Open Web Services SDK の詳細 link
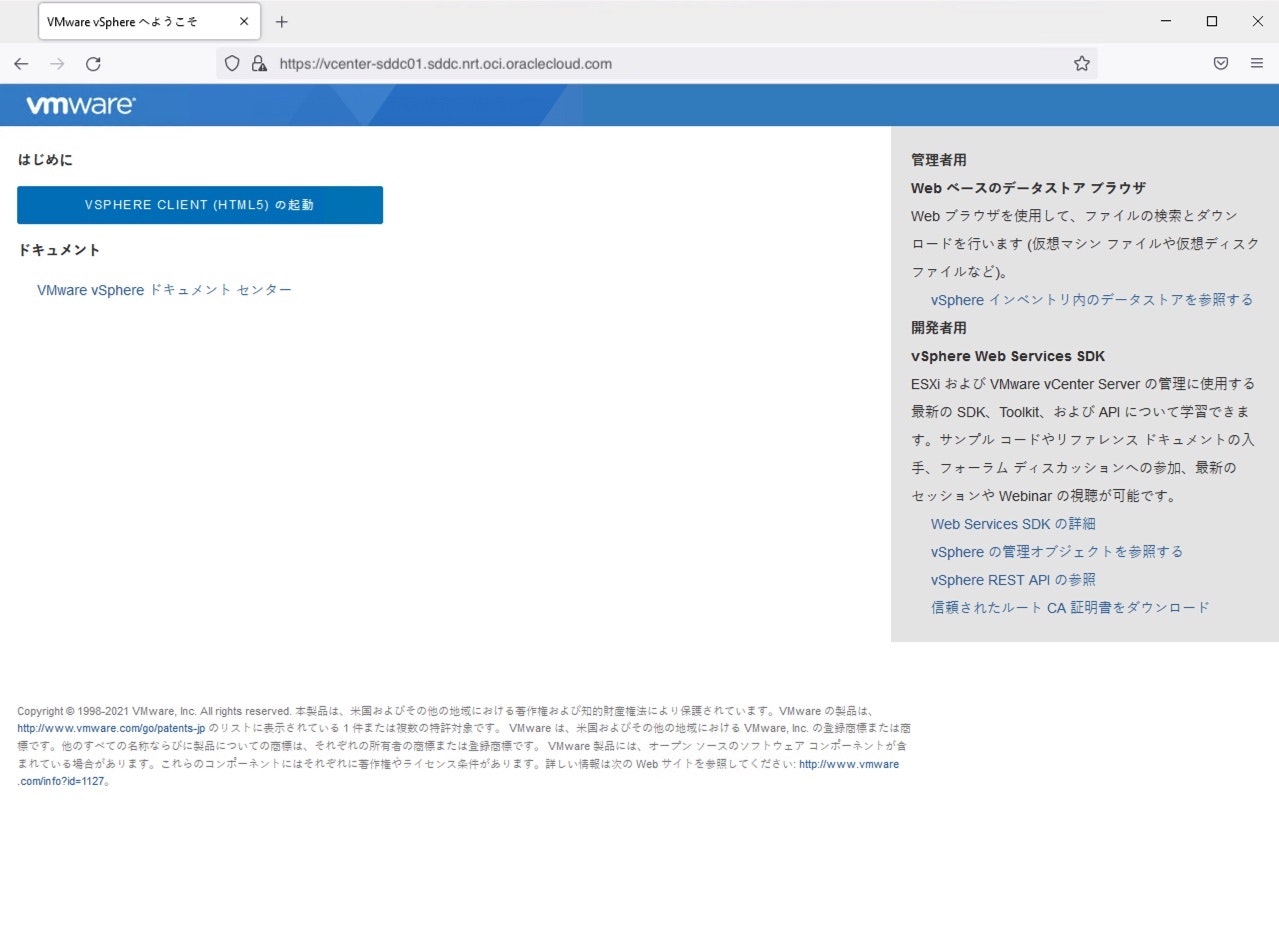Viewport: 1279px width, 932px height. pyautogui.click(x=1012, y=523)
